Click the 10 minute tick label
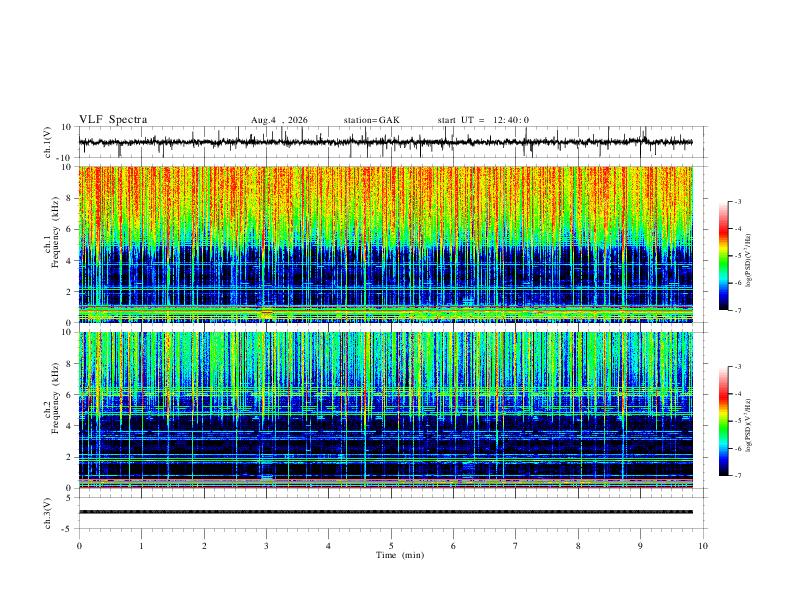Screen dimensions: 792x612 [x=703, y=546]
